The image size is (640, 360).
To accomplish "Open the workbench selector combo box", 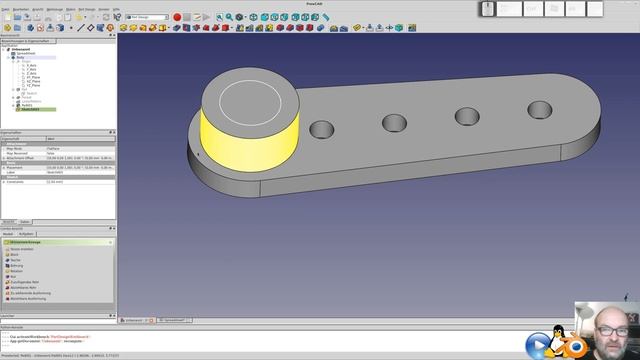I will pos(147,17).
